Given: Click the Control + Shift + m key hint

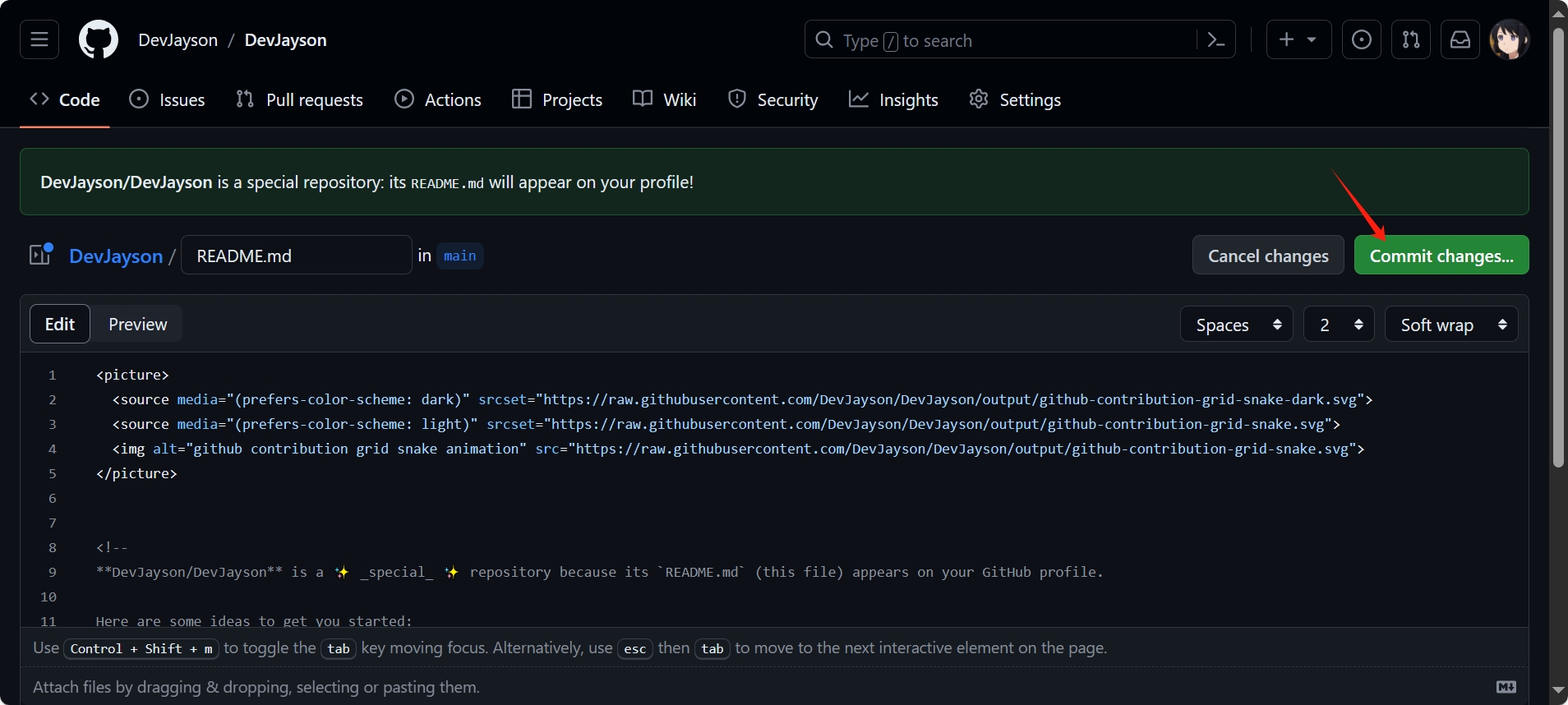Looking at the screenshot, I should [141, 648].
